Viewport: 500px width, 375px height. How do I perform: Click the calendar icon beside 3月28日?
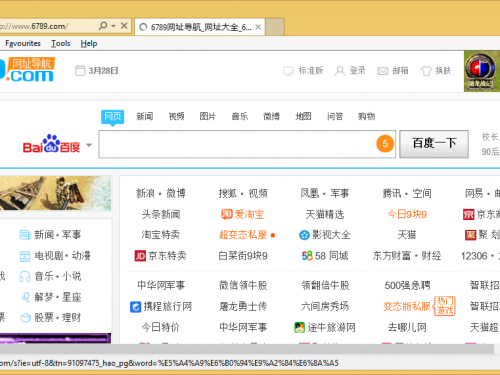tap(80, 71)
